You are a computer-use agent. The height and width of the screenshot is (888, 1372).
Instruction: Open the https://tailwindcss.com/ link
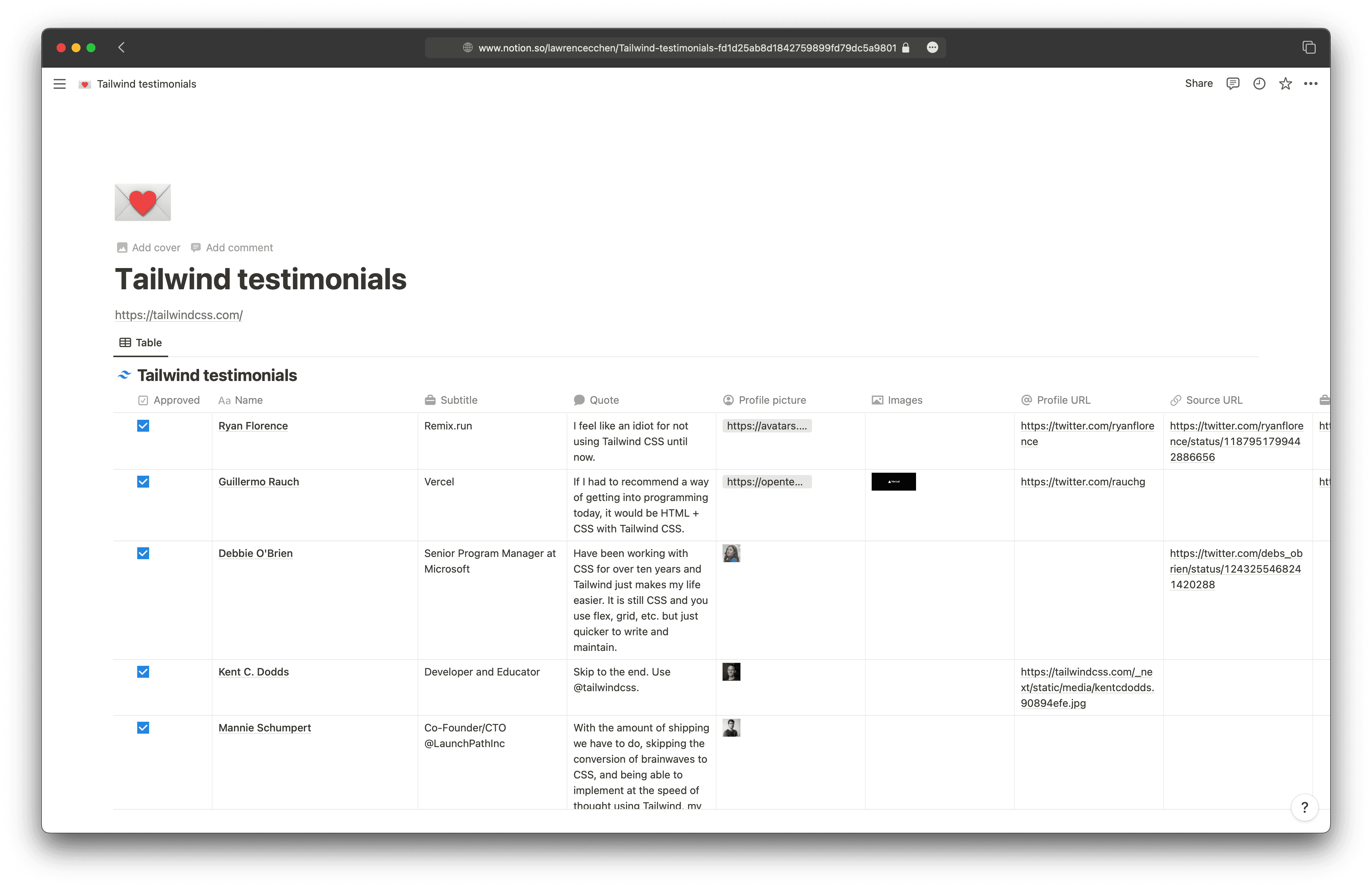click(179, 315)
